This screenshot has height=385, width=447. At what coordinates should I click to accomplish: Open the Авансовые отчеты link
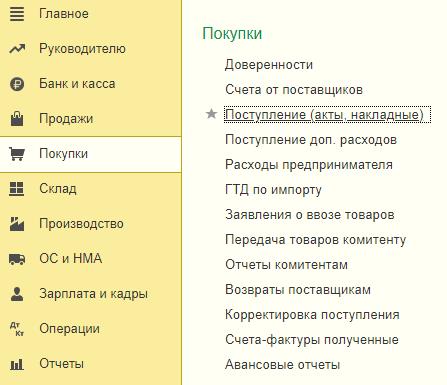282,365
